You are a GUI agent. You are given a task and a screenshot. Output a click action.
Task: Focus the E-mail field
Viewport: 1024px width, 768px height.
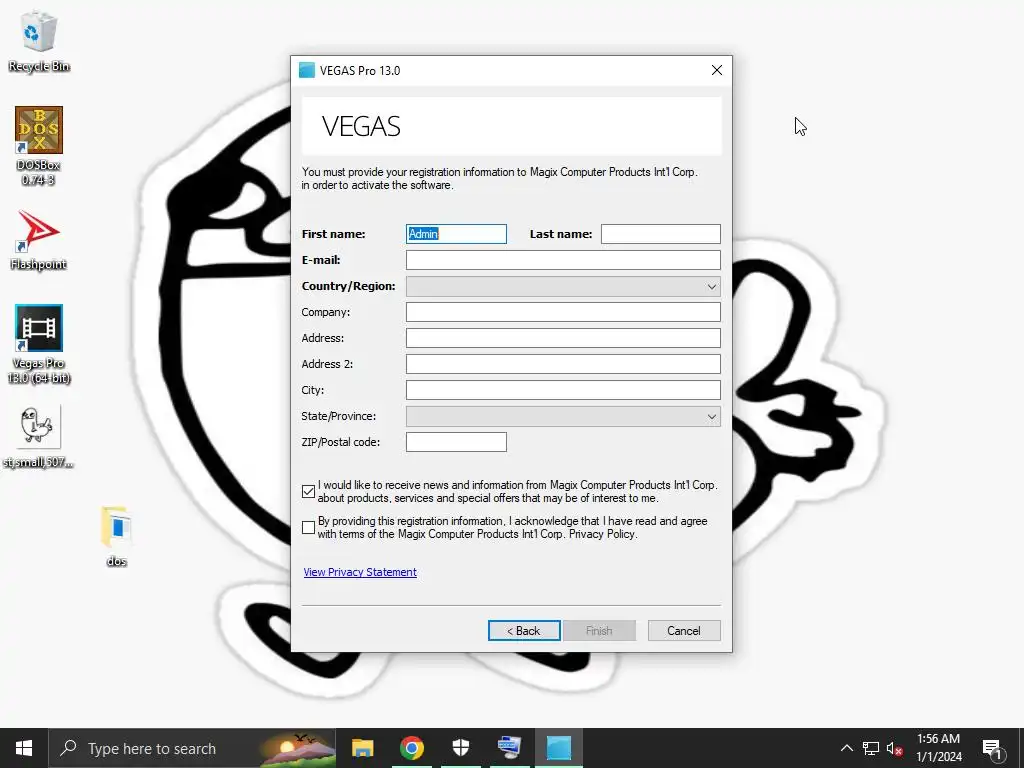point(563,260)
